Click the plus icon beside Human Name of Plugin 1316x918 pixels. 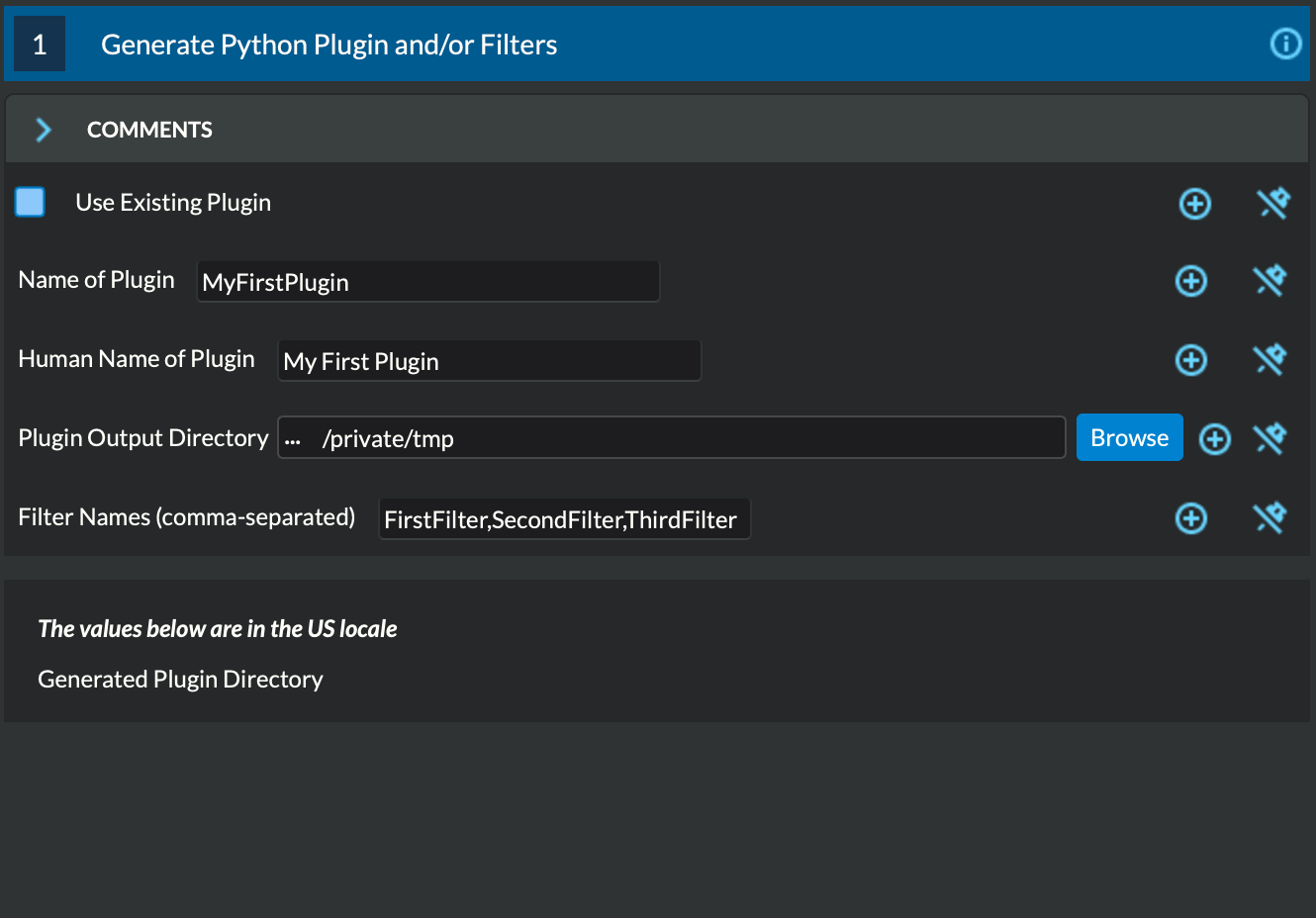point(1191,360)
